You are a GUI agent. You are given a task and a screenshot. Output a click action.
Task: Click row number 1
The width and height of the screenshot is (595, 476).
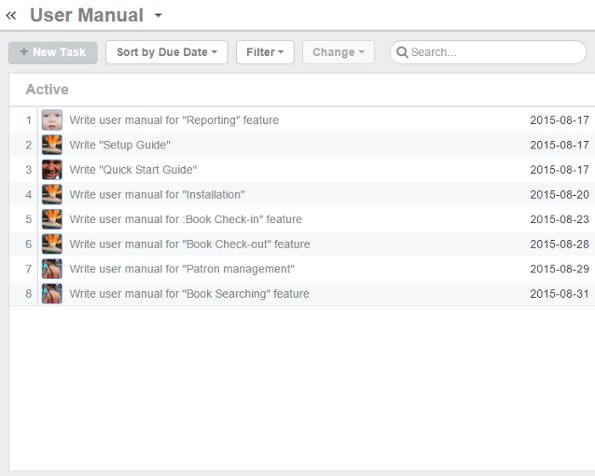click(x=29, y=120)
